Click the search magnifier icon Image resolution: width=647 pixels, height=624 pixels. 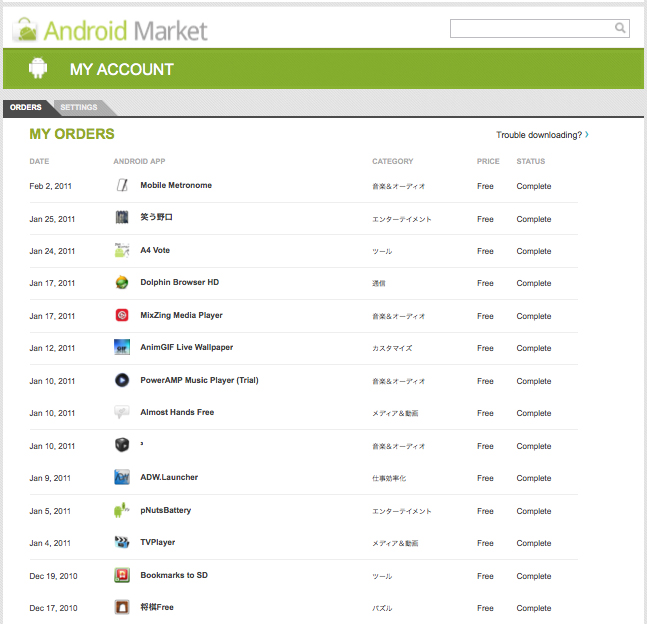pos(620,28)
